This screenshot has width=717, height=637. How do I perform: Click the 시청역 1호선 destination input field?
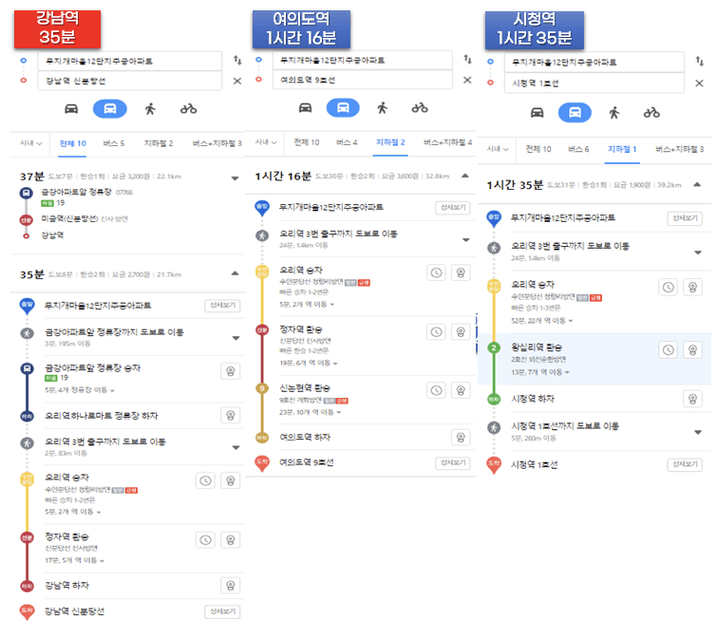[594, 83]
